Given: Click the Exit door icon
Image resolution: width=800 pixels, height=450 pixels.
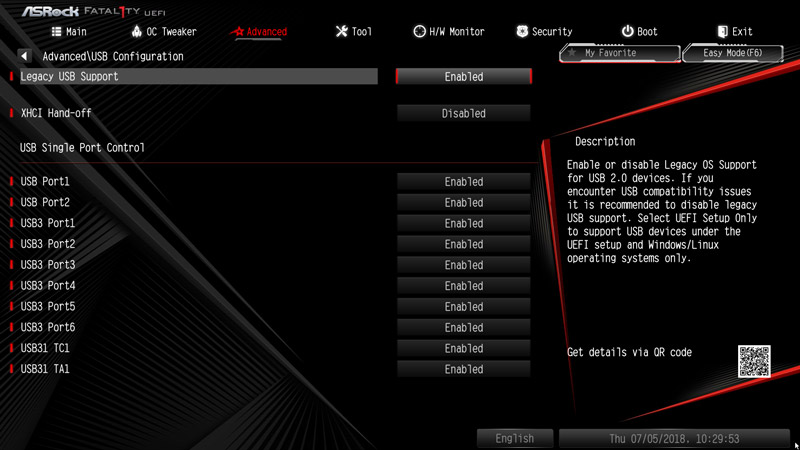Looking at the screenshot, I should [x=722, y=32].
